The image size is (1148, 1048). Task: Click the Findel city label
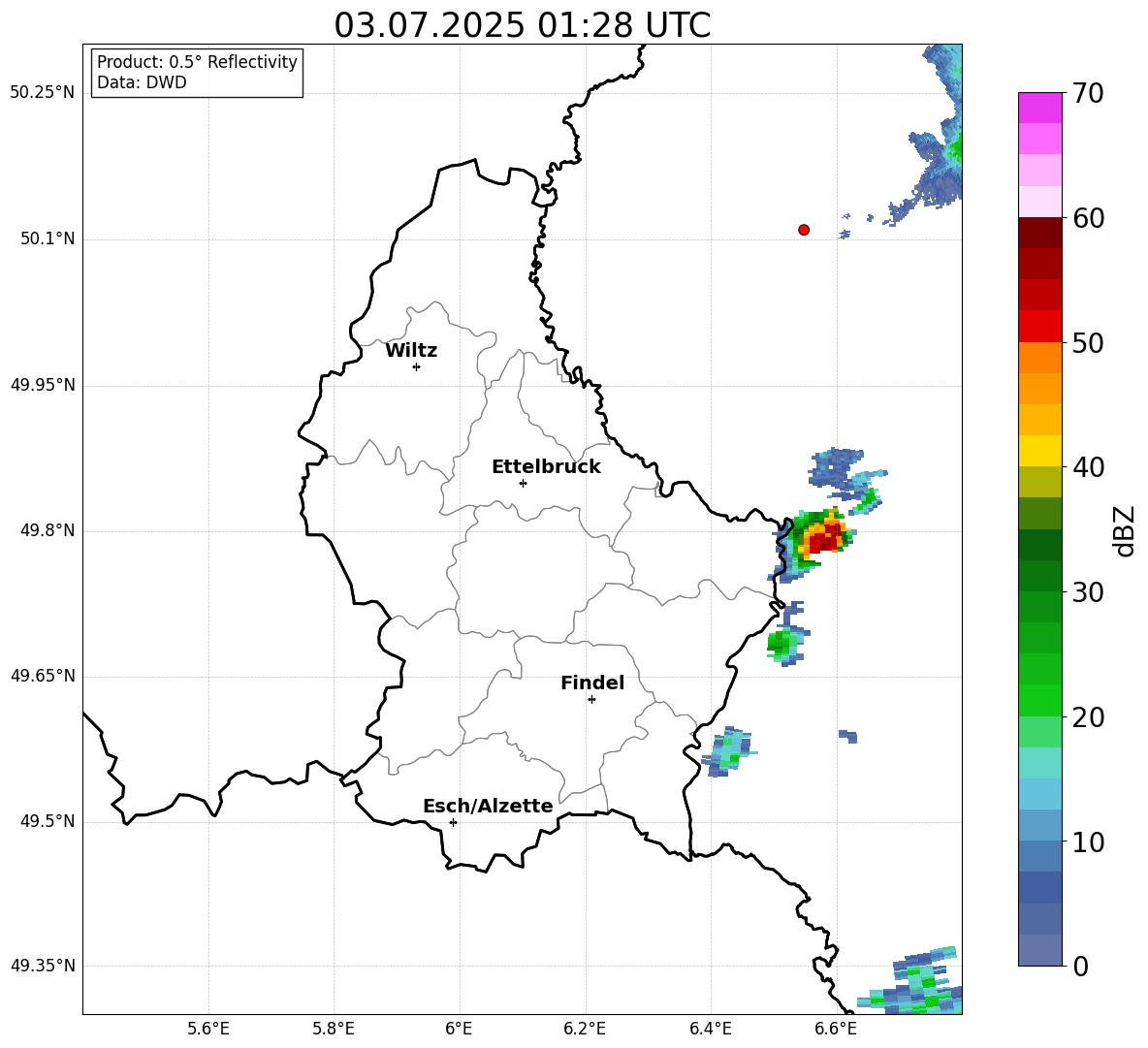click(592, 683)
